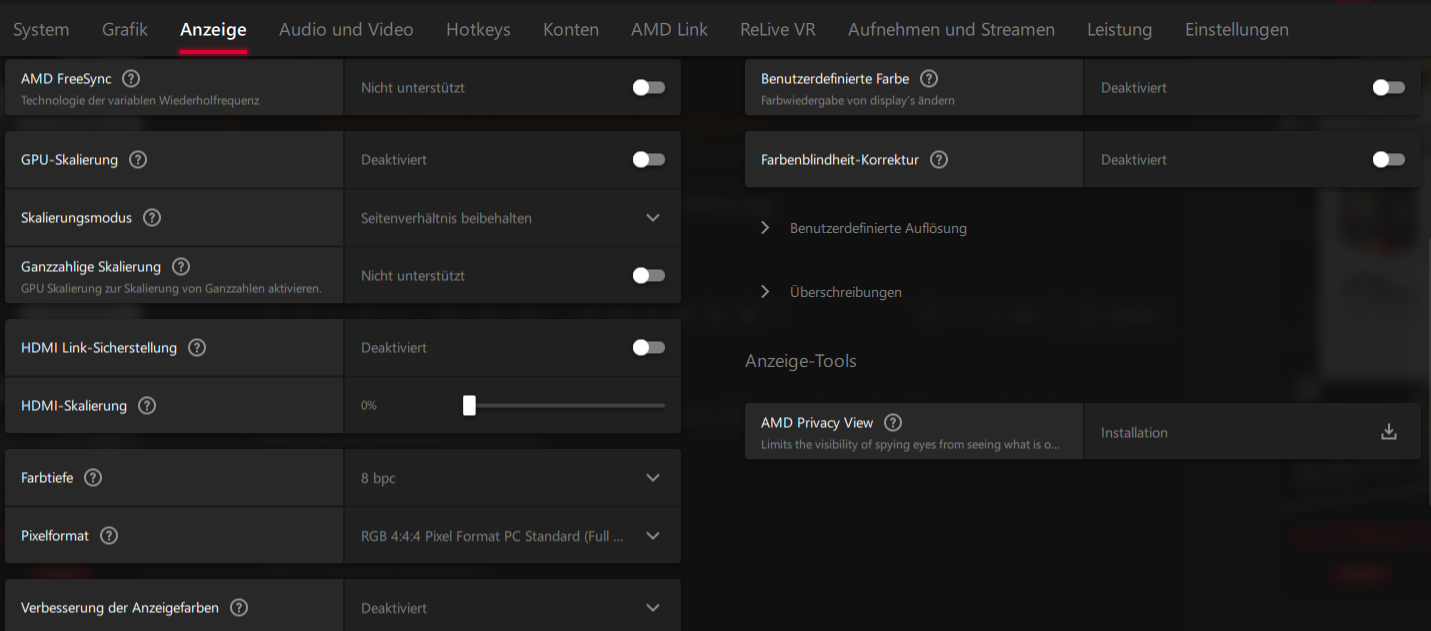Click the Pixelformat help icon
Viewport: 1431px width, 631px height.
pyautogui.click(x=108, y=535)
